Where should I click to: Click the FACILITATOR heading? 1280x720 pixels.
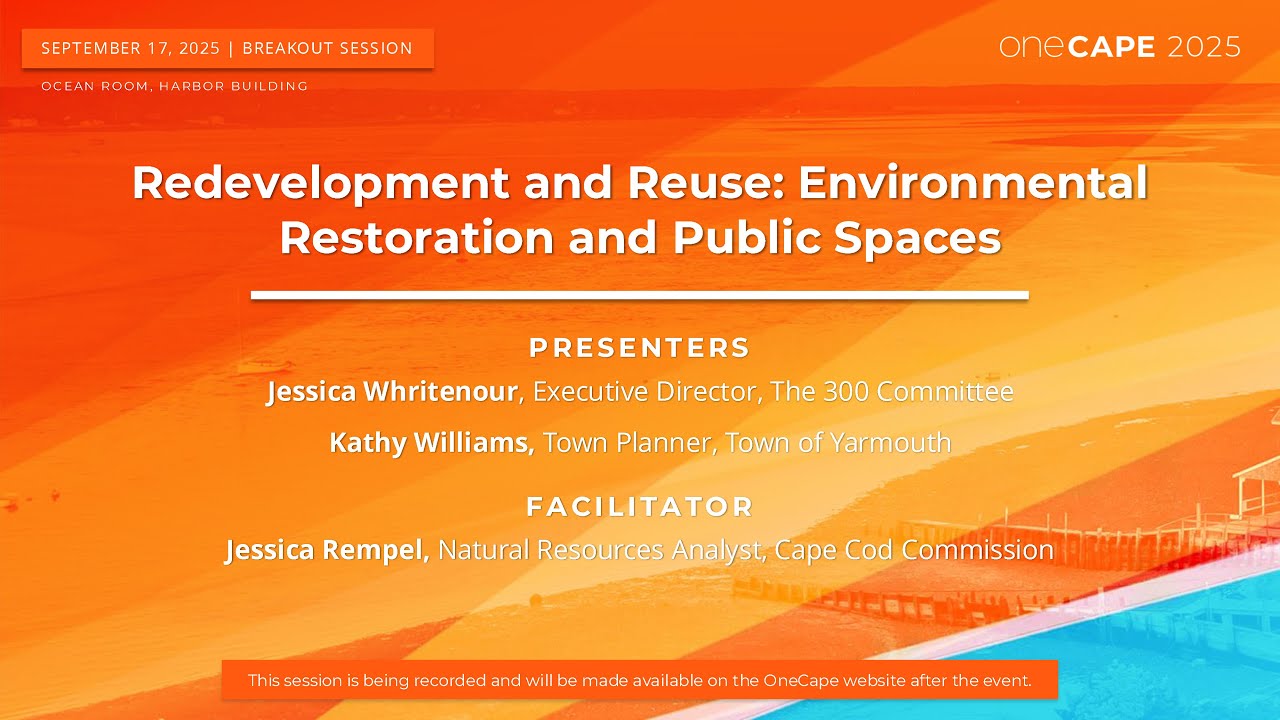(640, 507)
